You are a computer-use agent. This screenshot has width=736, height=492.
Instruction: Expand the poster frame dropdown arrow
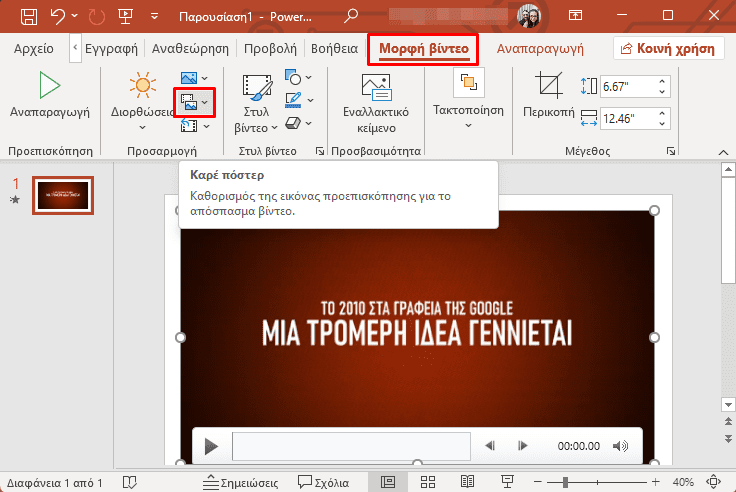point(205,102)
